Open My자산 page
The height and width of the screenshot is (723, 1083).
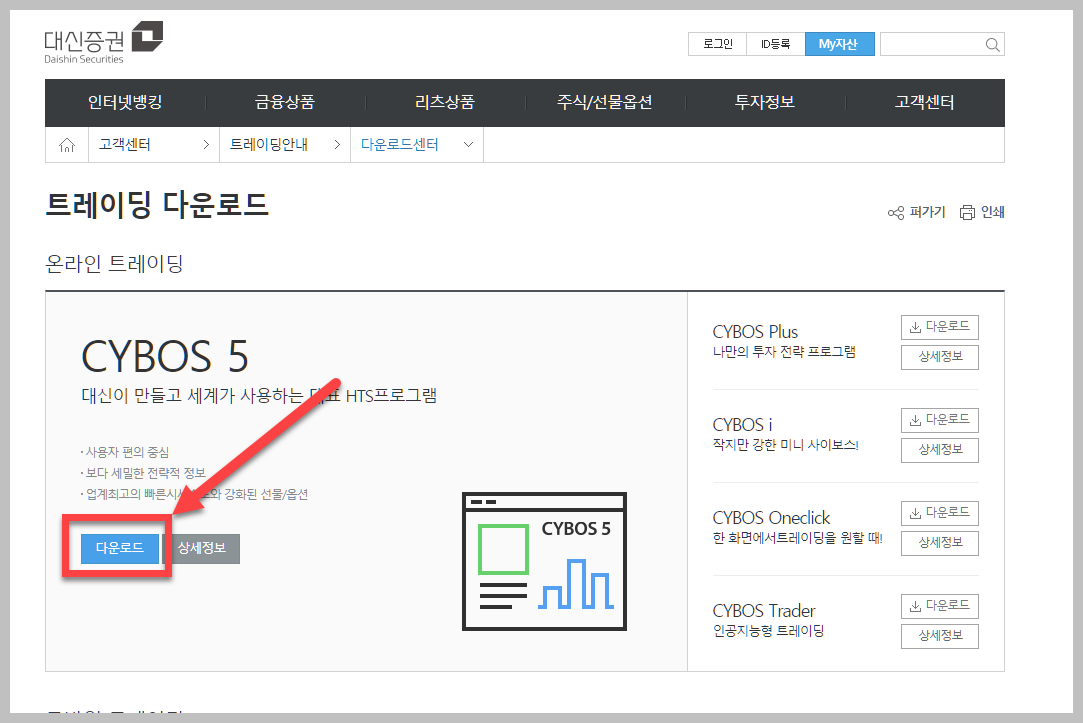pyautogui.click(x=839, y=44)
